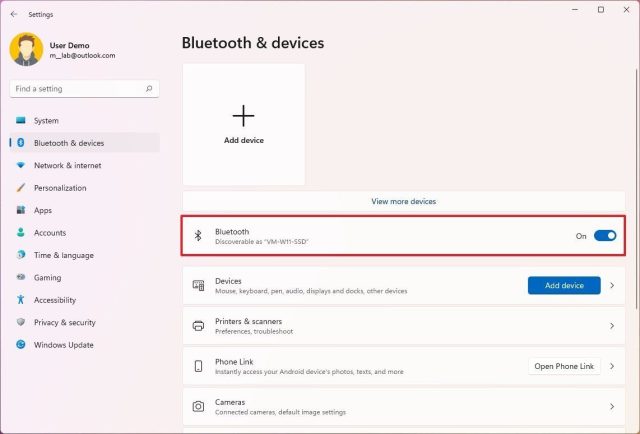Click the Privacy & security shield icon
The image size is (640, 434).
[x=20, y=322]
